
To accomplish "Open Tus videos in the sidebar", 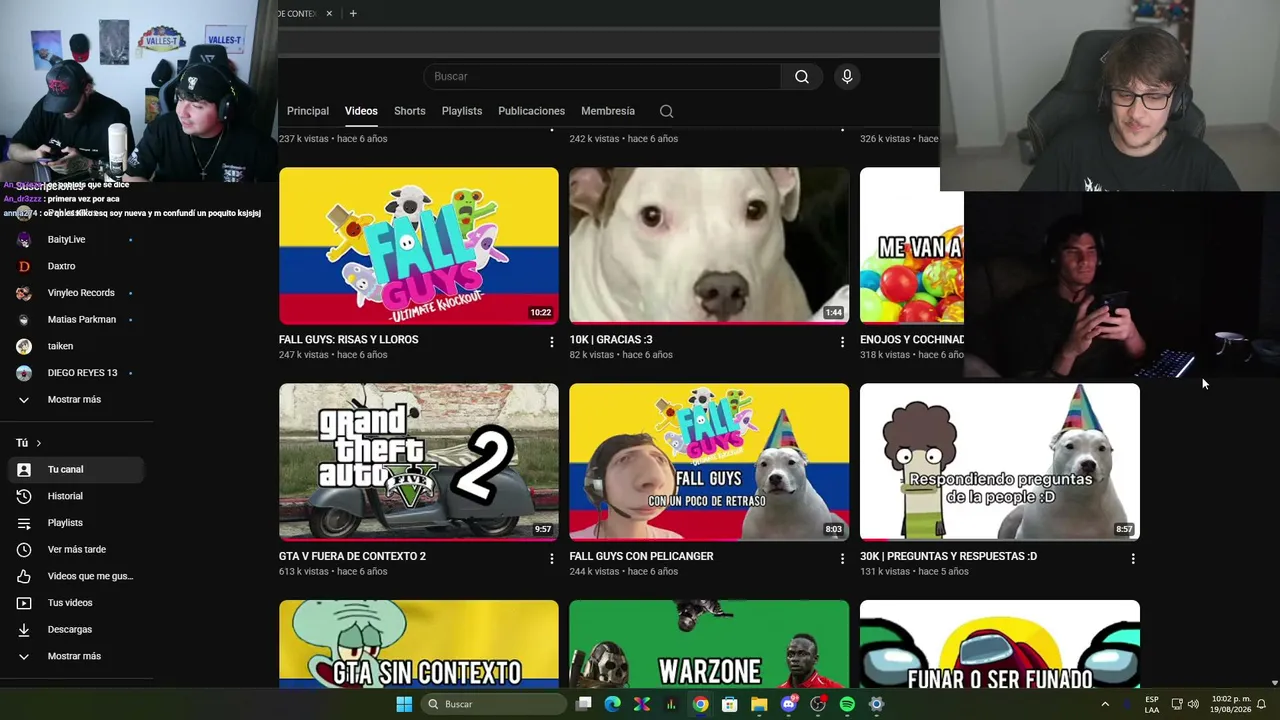I will pos(77,603).
